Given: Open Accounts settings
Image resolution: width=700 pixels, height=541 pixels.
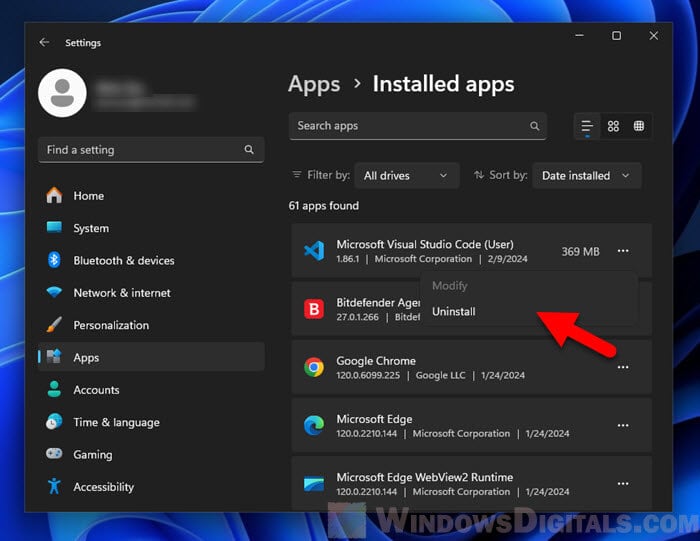Looking at the screenshot, I should click(x=151, y=390).
